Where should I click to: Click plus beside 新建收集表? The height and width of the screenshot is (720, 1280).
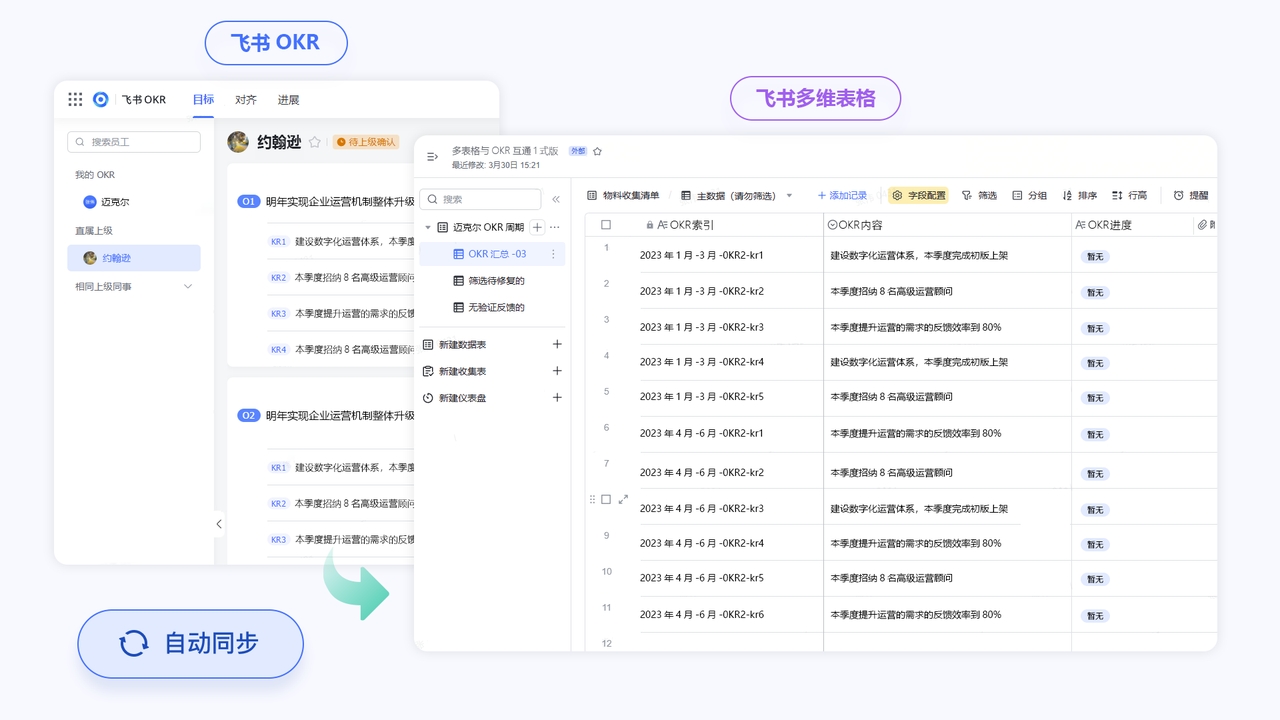coord(557,371)
